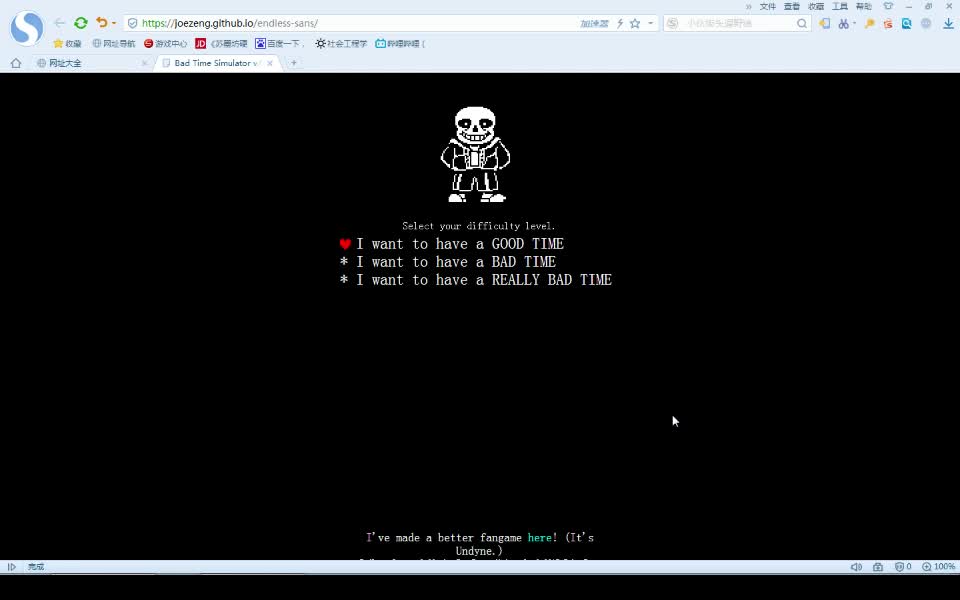
Task: Click the Sogou search engine icon
Action: pos(672,23)
